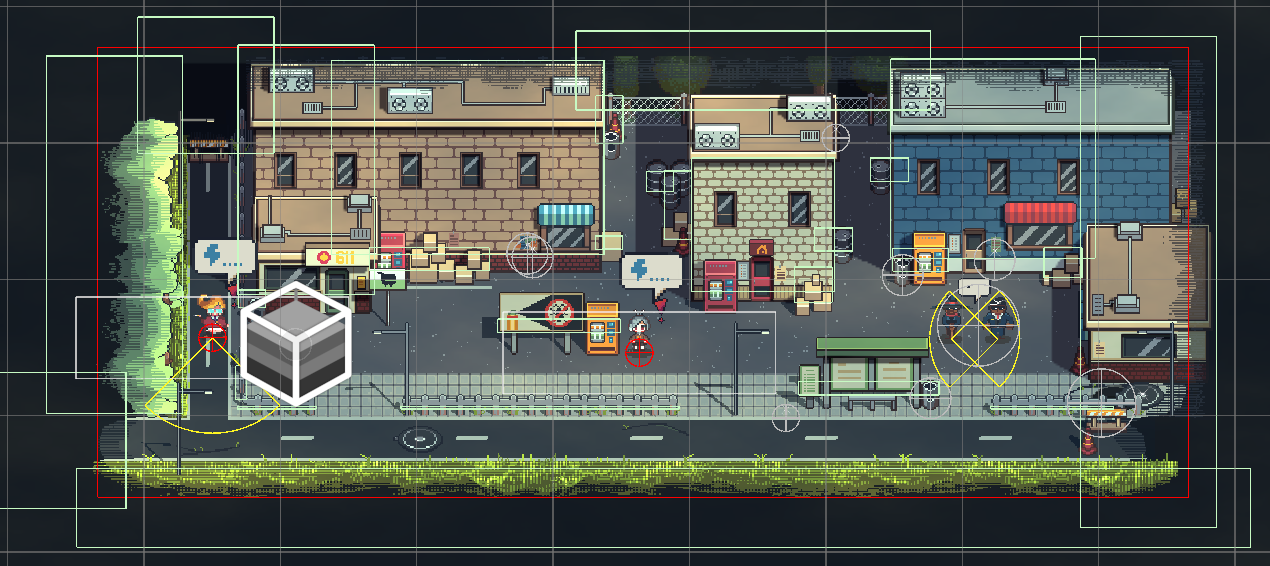Screen dimensions: 1270x566
Task: Select orange vending machine beside the billboard
Action: pyautogui.click(x=602, y=328)
